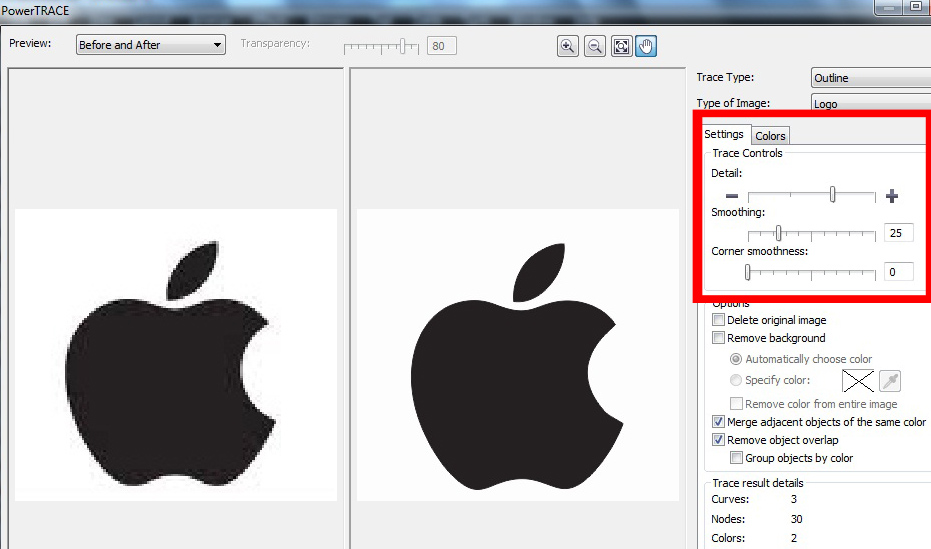This screenshot has height=549, width=931.
Task: Open the Preview dropdown showing Before and After
Action: (x=151, y=45)
